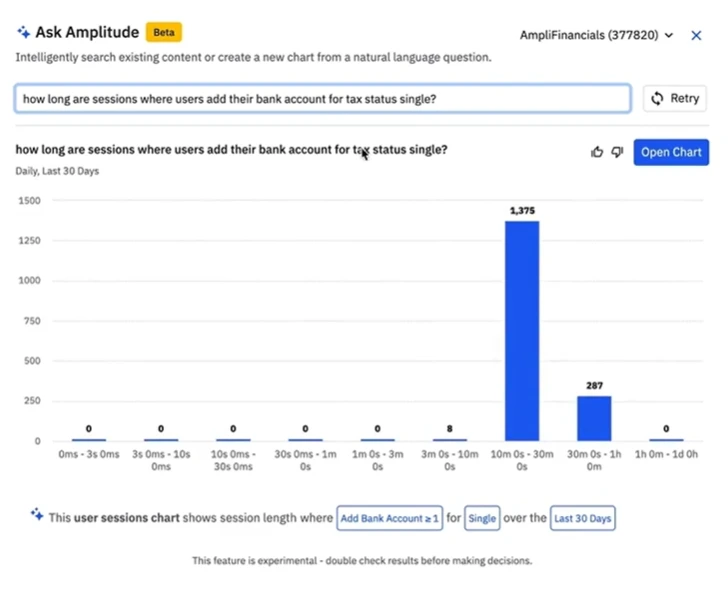The height and width of the screenshot is (591, 728).
Task: Click the 30m 0s - 1h 0m axis label
Action: [594, 460]
